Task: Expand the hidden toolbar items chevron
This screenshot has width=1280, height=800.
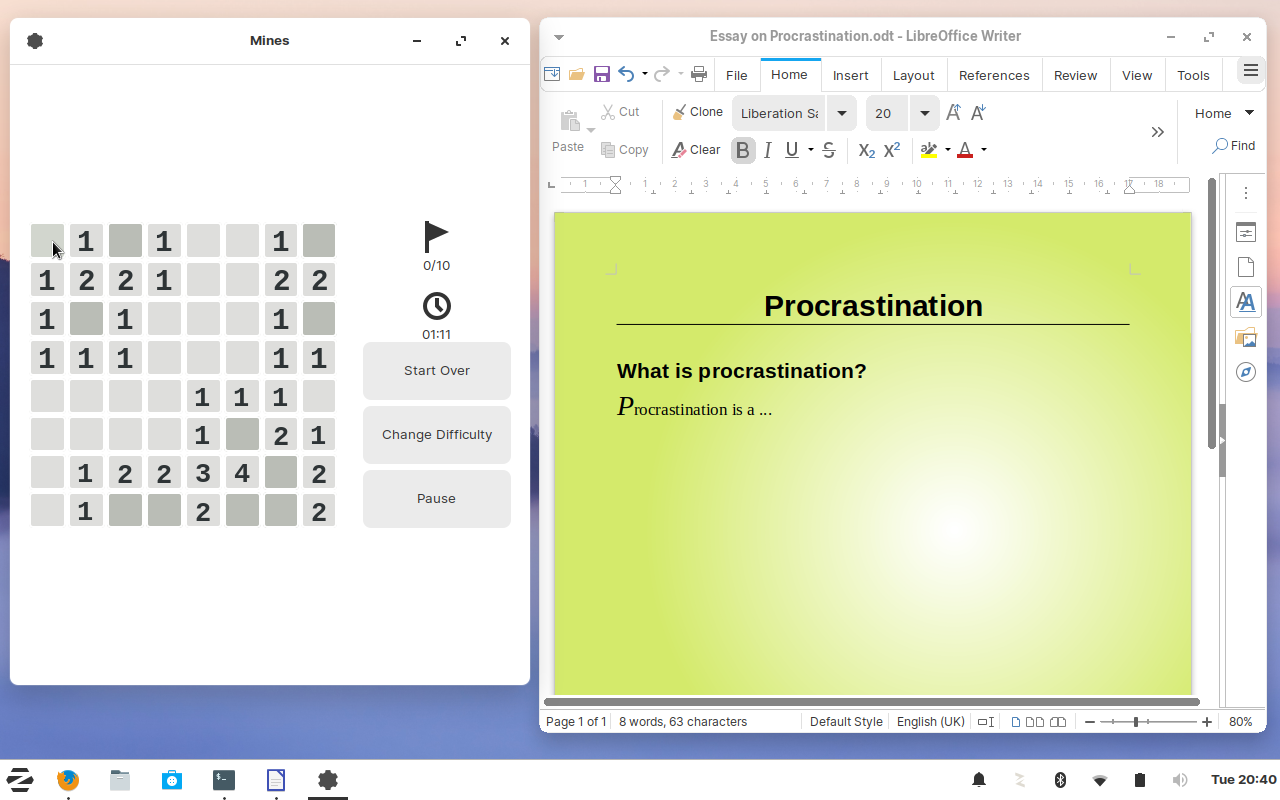Action: tap(1158, 132)
